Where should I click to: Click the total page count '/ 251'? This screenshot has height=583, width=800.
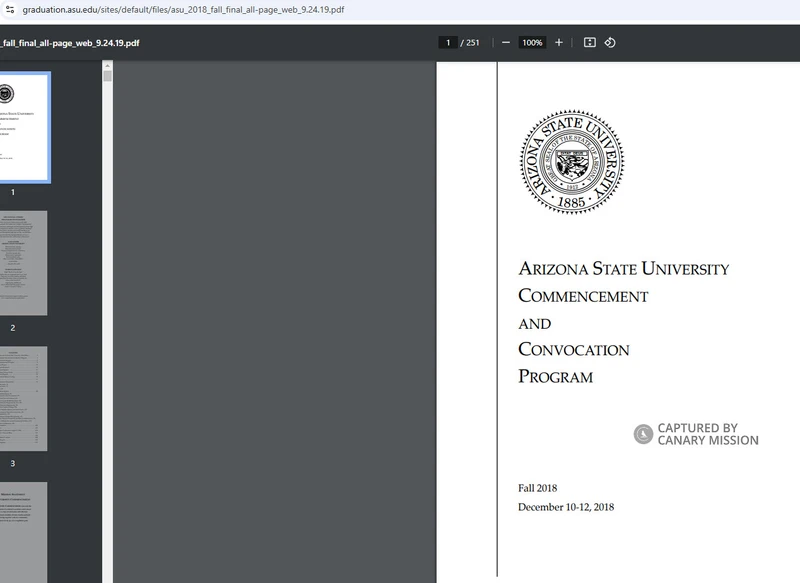pos(470,43)
